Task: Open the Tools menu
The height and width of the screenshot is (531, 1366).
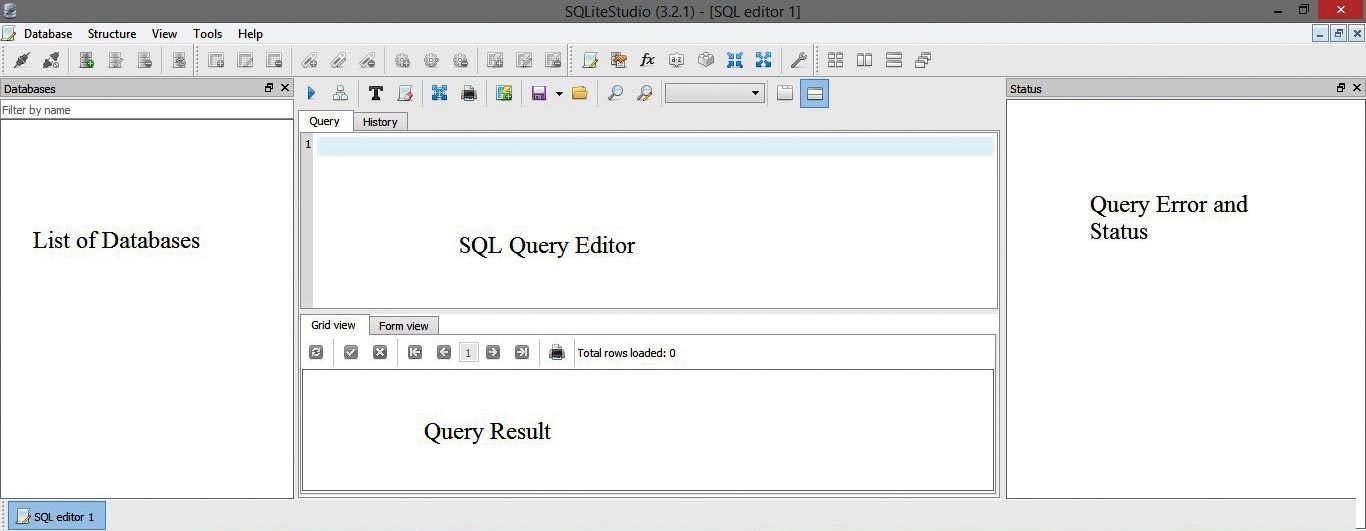Action: 207,34
